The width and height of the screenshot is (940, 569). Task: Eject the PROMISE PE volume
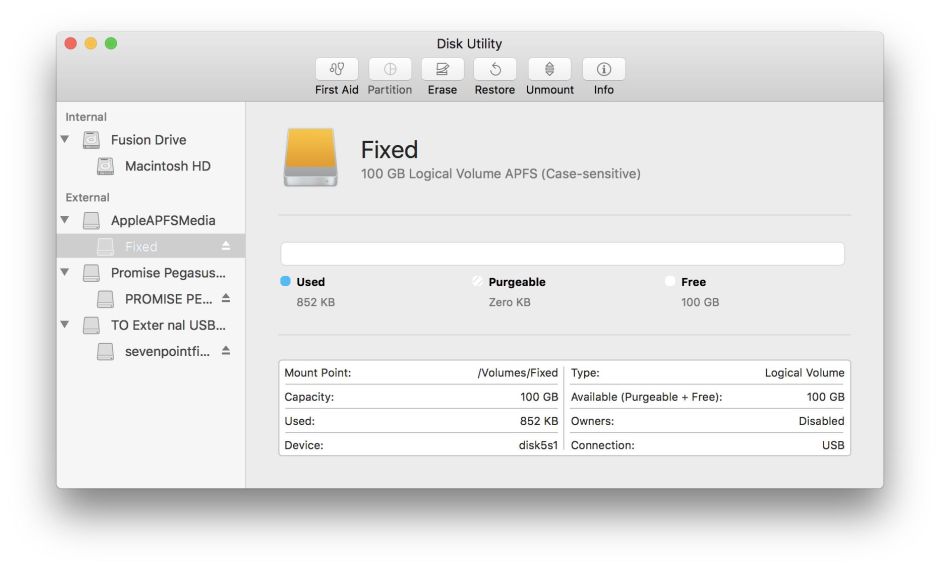[x=226, y=298]
